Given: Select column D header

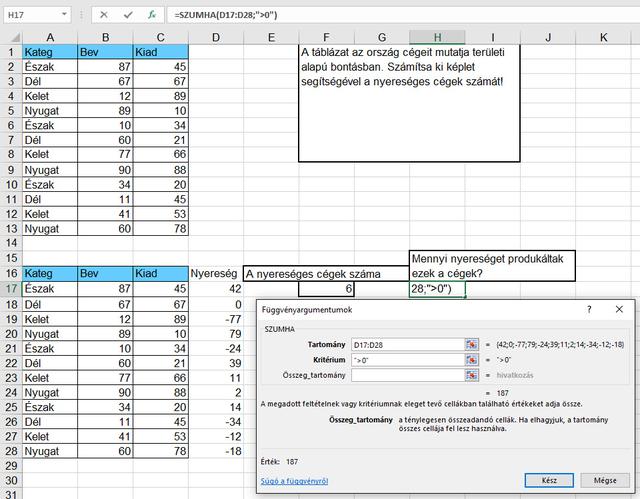Looking at the screenshot, I should (216, 38).
